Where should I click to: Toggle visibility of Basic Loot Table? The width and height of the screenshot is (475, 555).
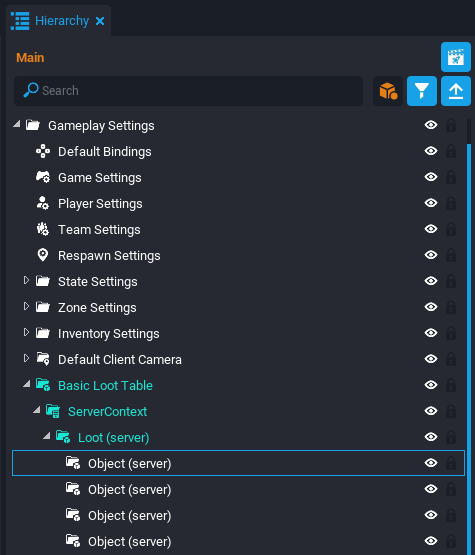(431, 385)
